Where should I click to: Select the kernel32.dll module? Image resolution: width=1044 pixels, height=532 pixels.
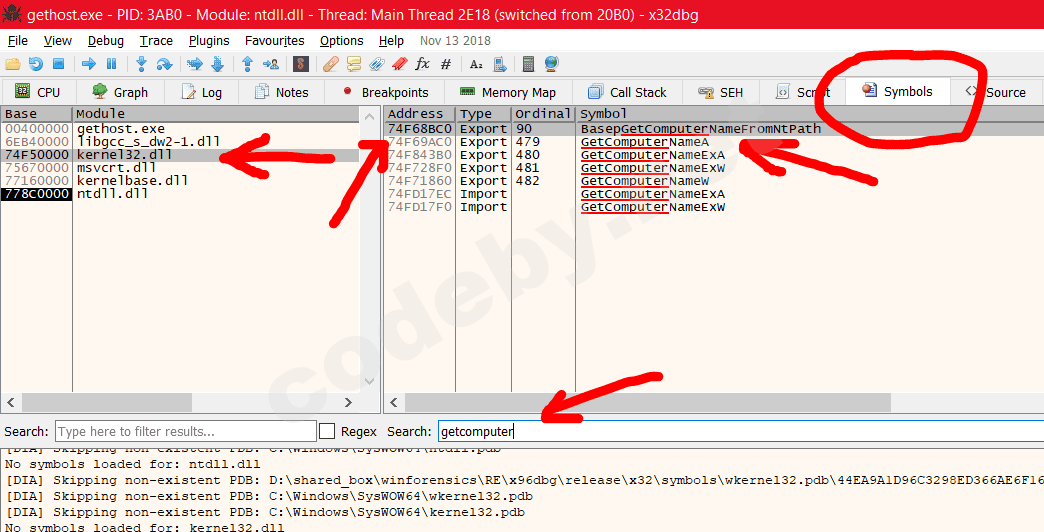tap(180, 154)
